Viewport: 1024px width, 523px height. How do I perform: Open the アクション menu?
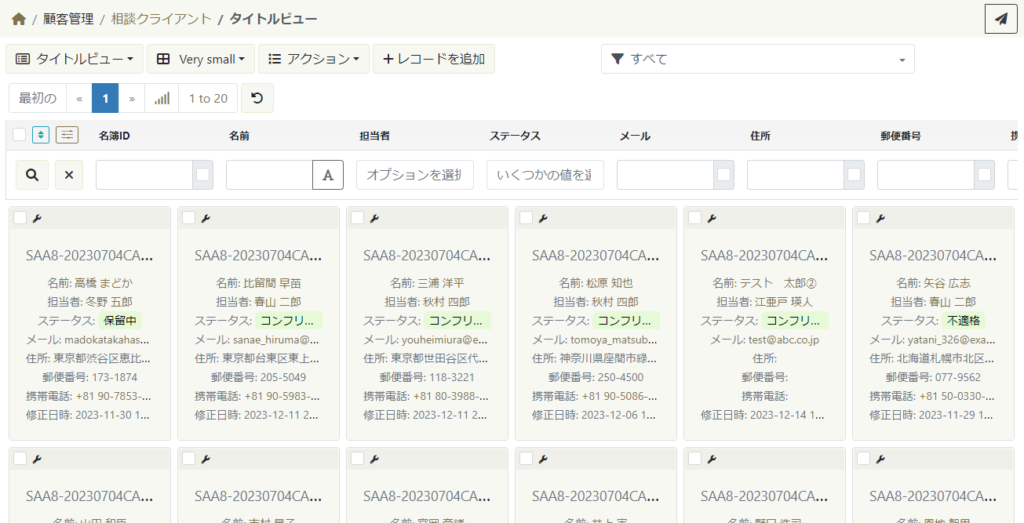point(314,59)
